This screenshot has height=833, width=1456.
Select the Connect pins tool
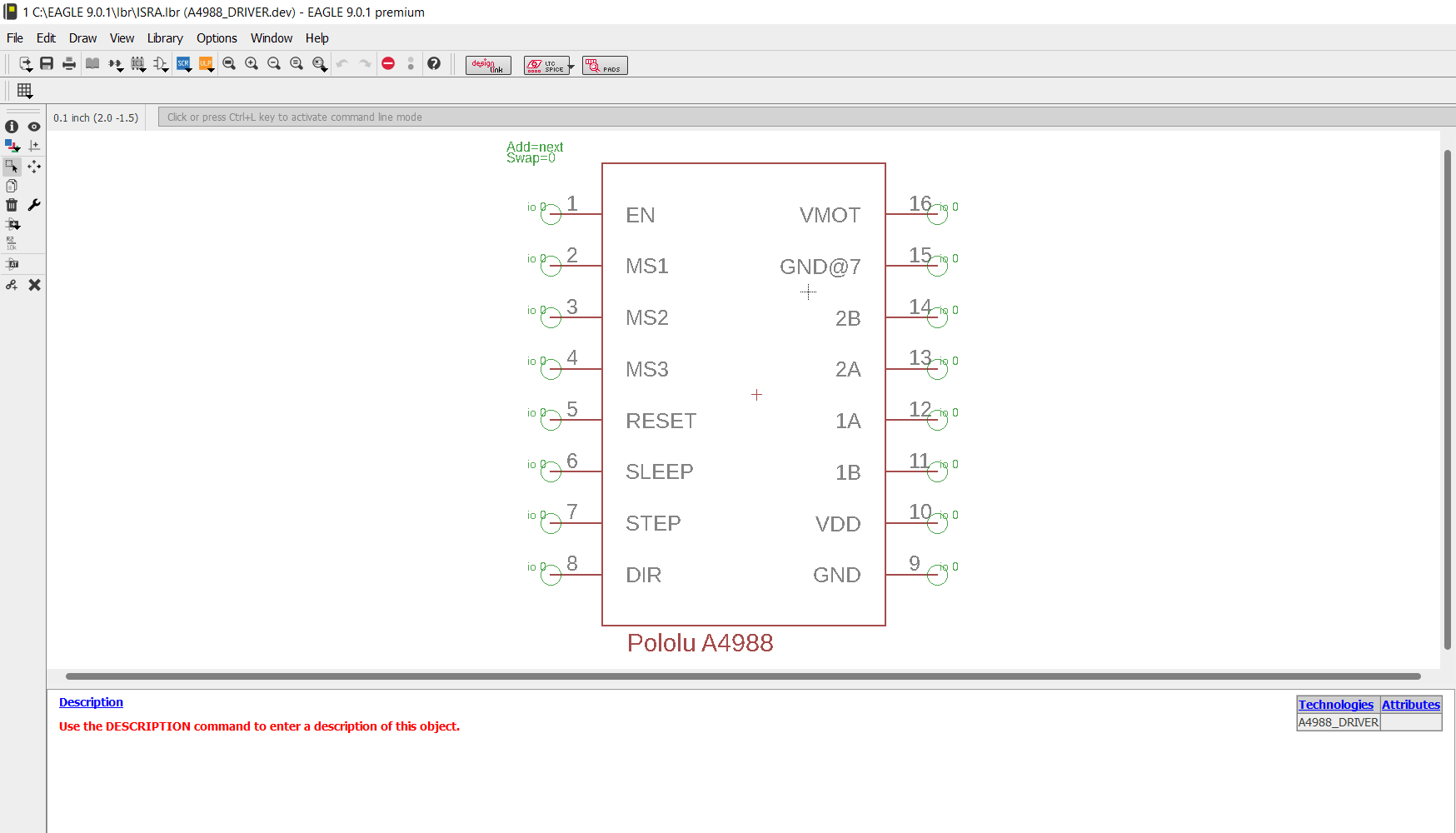[x=12, y=285]
